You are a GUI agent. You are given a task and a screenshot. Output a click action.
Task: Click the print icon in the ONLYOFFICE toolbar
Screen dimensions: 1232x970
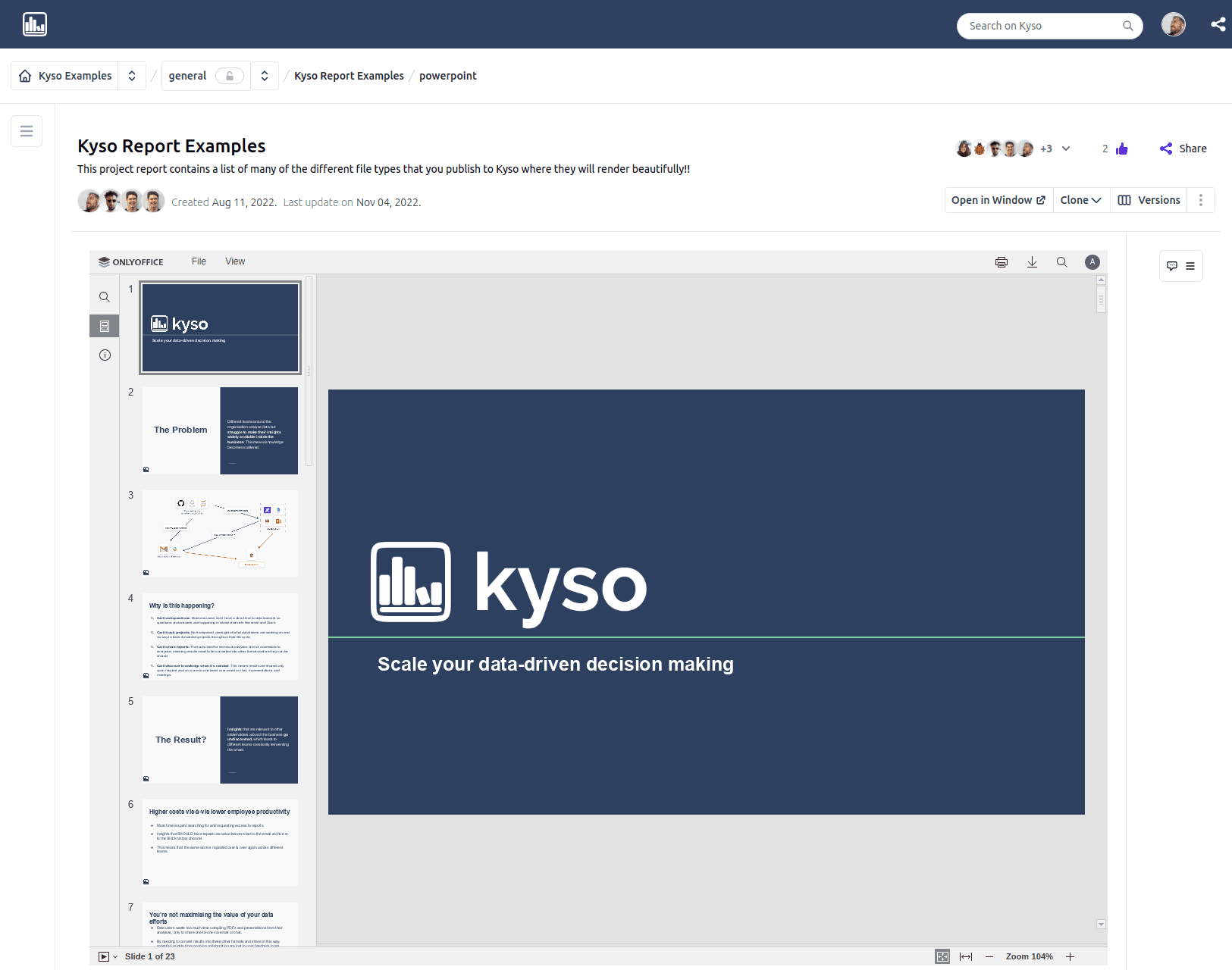point(1002,262)
